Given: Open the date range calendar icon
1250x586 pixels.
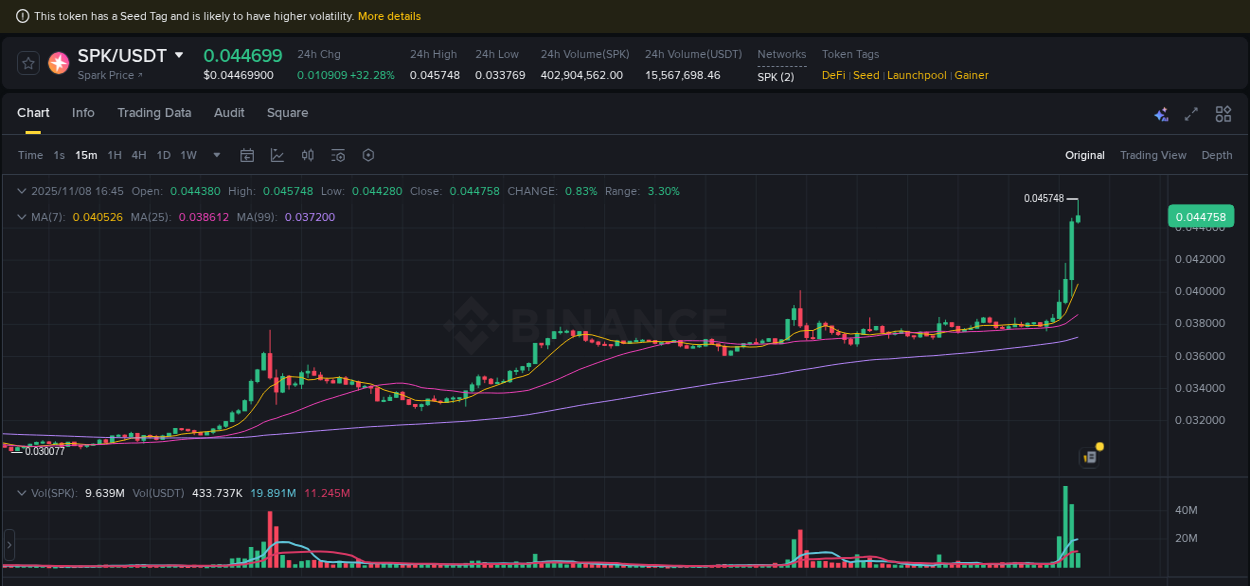Looking at the screenshot, I should 247,155.
